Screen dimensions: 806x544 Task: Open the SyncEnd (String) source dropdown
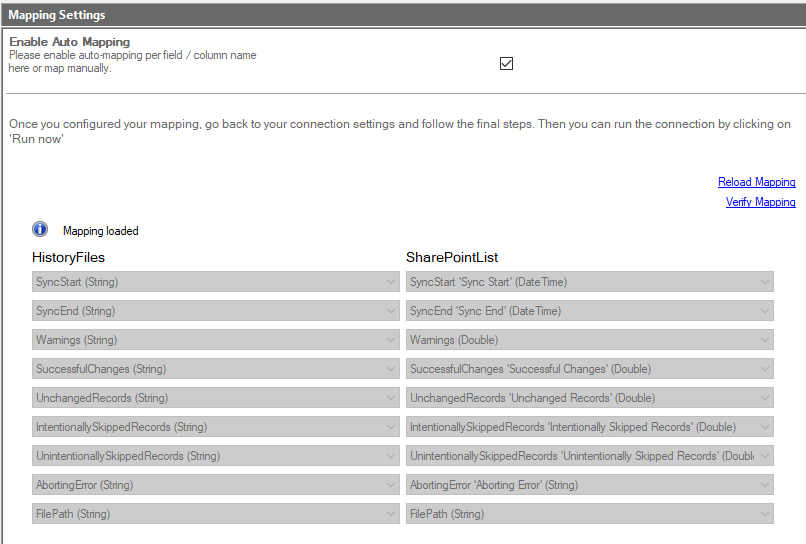(x=216, y=311)
